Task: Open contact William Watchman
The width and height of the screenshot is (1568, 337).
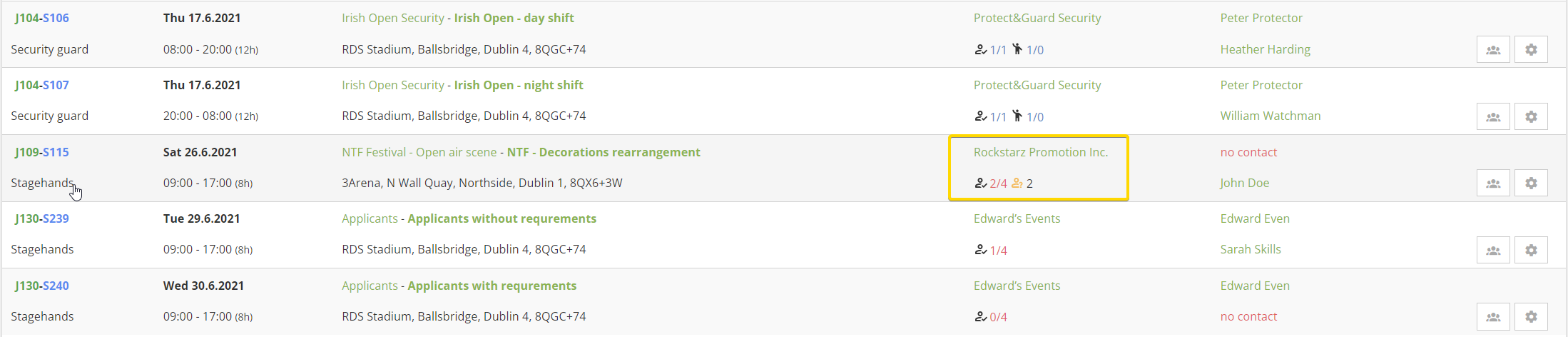Action: (1270, 116)
